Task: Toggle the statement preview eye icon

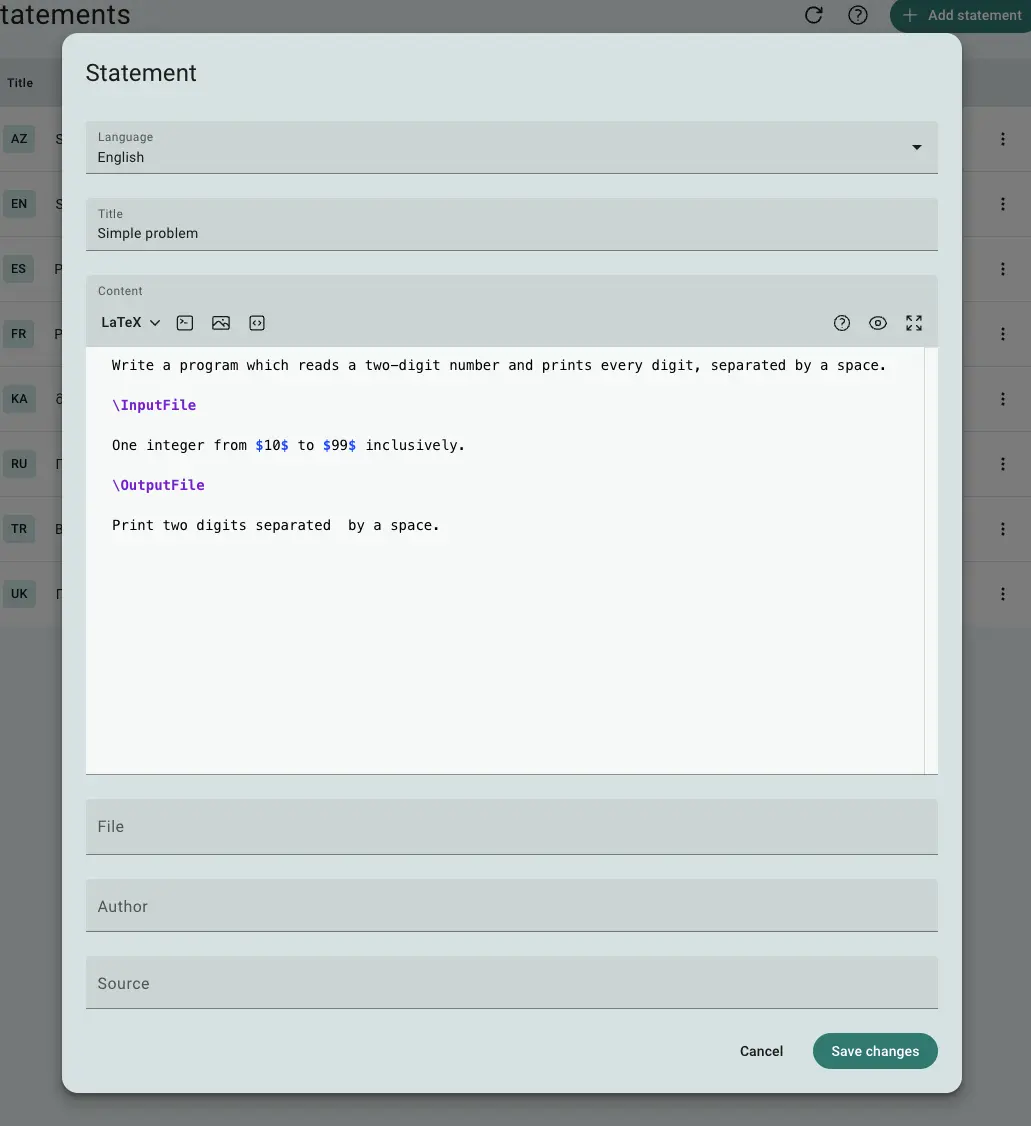Action: [x=877, y=322]
